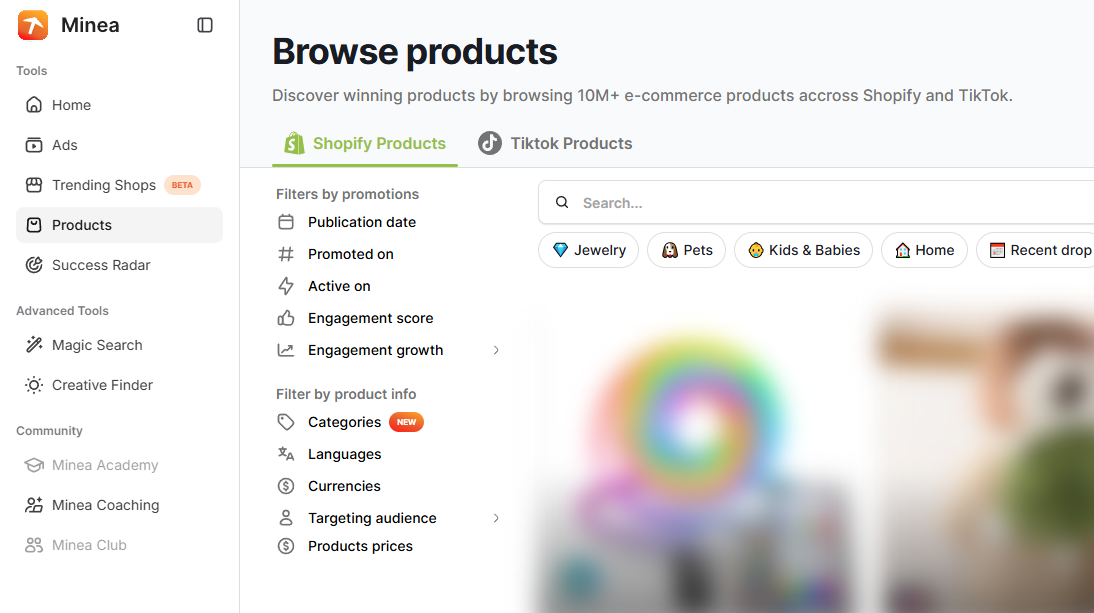Open the Home sidebar icon
The image size is (1094, 613).
34,105
